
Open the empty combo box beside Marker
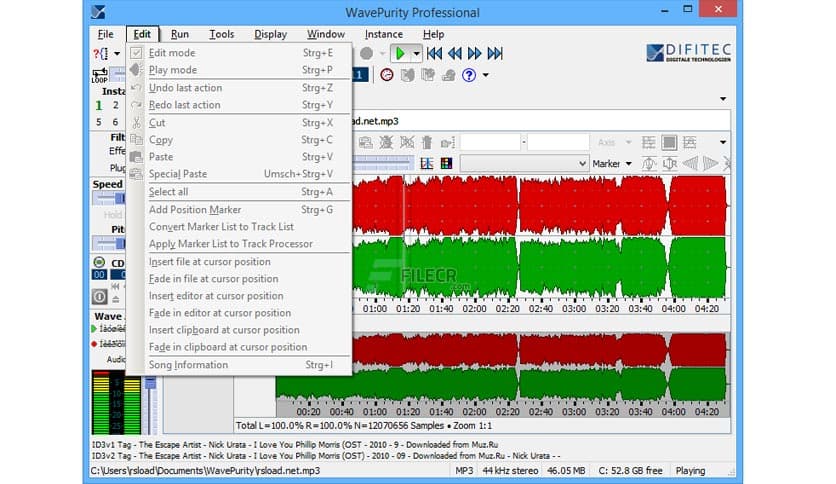click(x=524, y=164)
